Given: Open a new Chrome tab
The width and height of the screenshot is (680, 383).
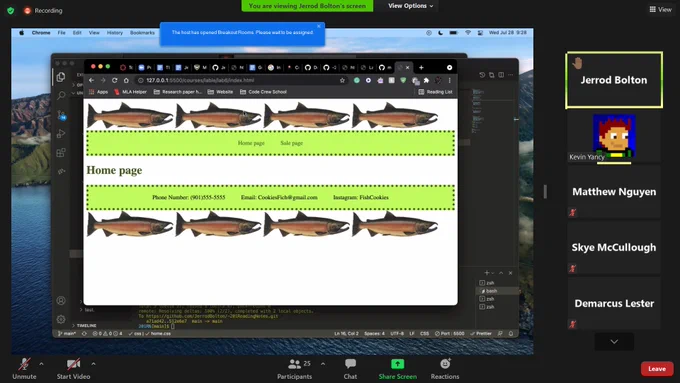Looking at the screenshot, I should tap(421, 67).
